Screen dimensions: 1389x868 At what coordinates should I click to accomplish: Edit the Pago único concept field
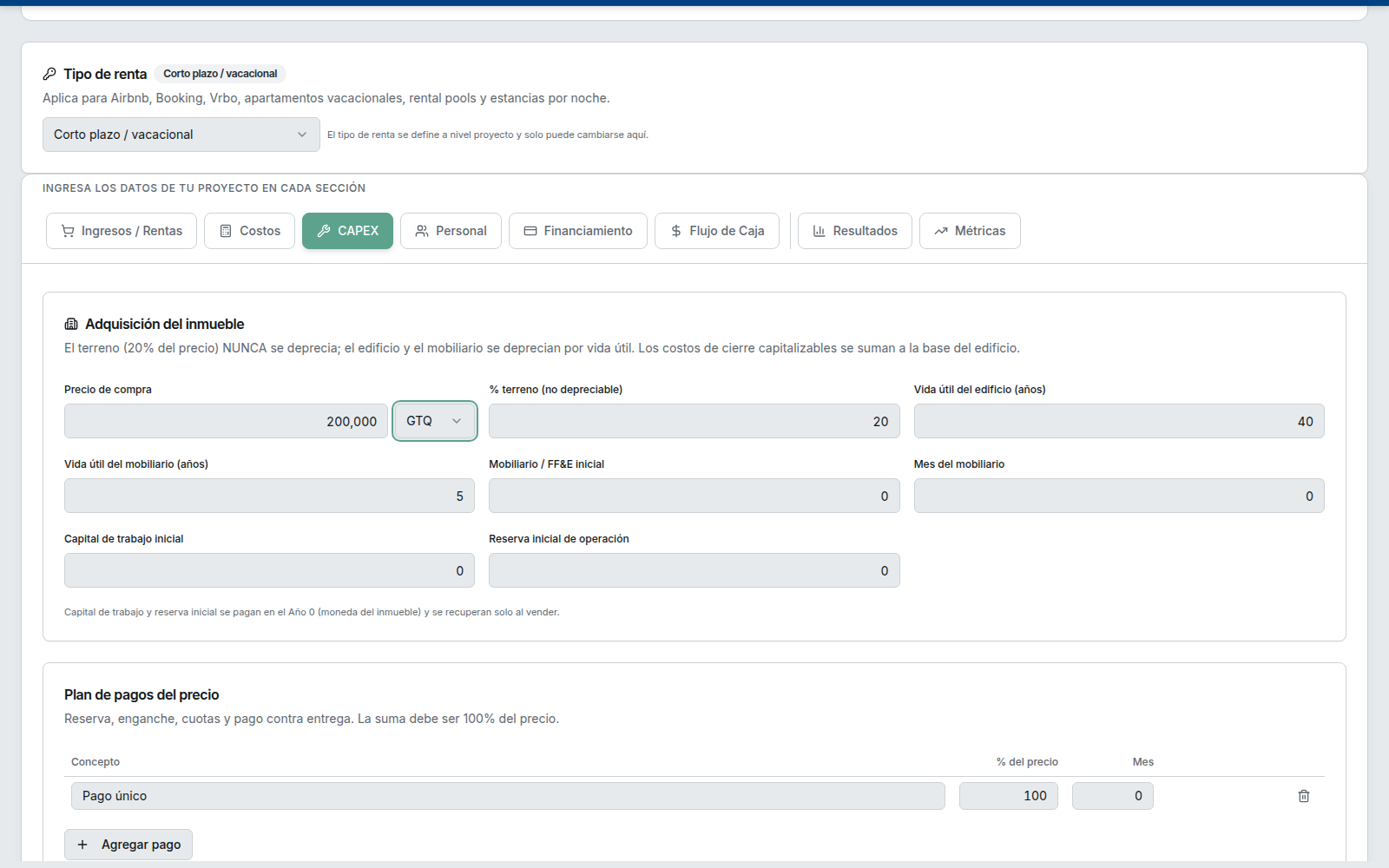click(508, 796)
